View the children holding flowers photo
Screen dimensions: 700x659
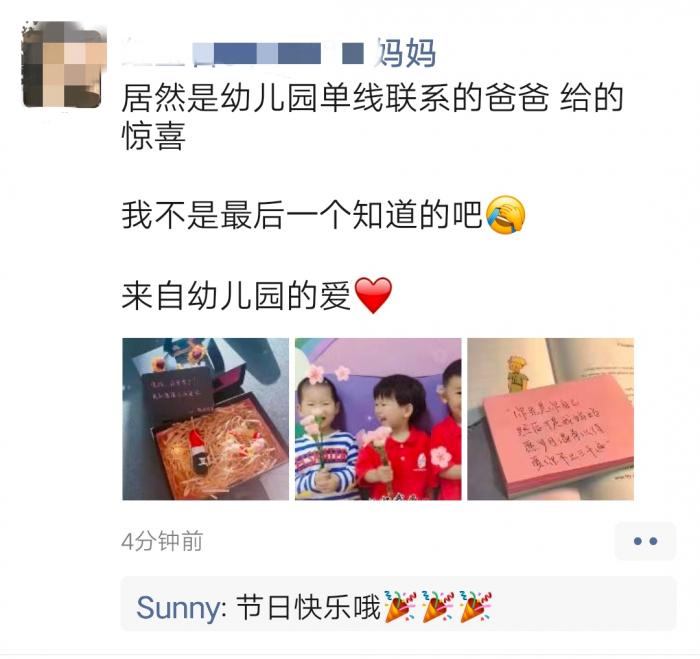pyautogui.click(x=378, y=419)
